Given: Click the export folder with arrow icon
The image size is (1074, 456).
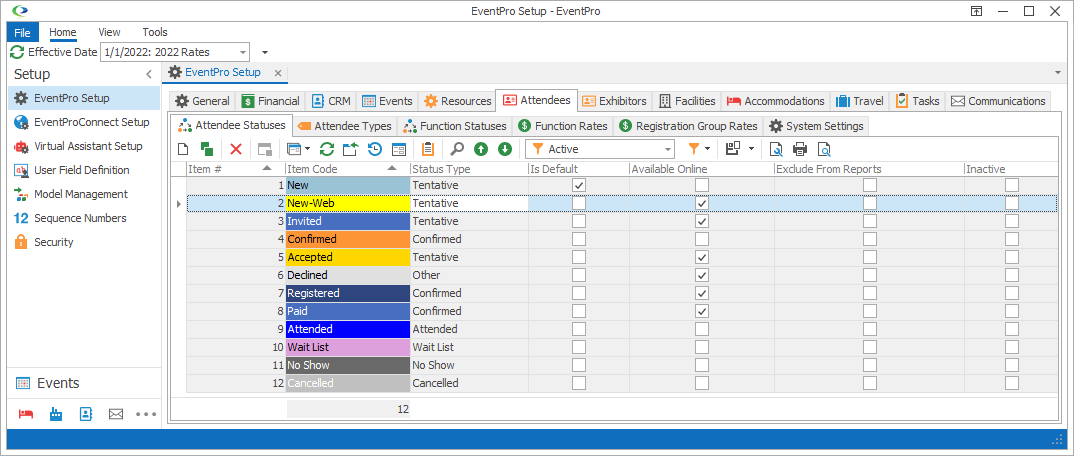Looking at the screenshot, I should 351,149.
